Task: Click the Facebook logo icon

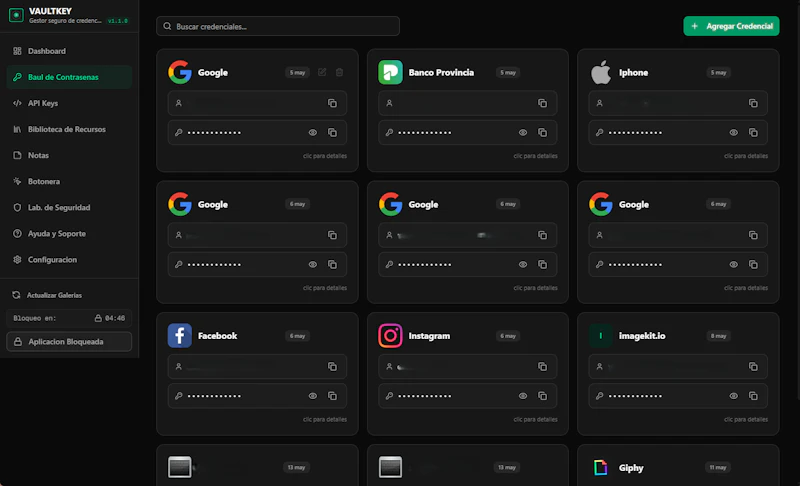Action: (180, 336)
